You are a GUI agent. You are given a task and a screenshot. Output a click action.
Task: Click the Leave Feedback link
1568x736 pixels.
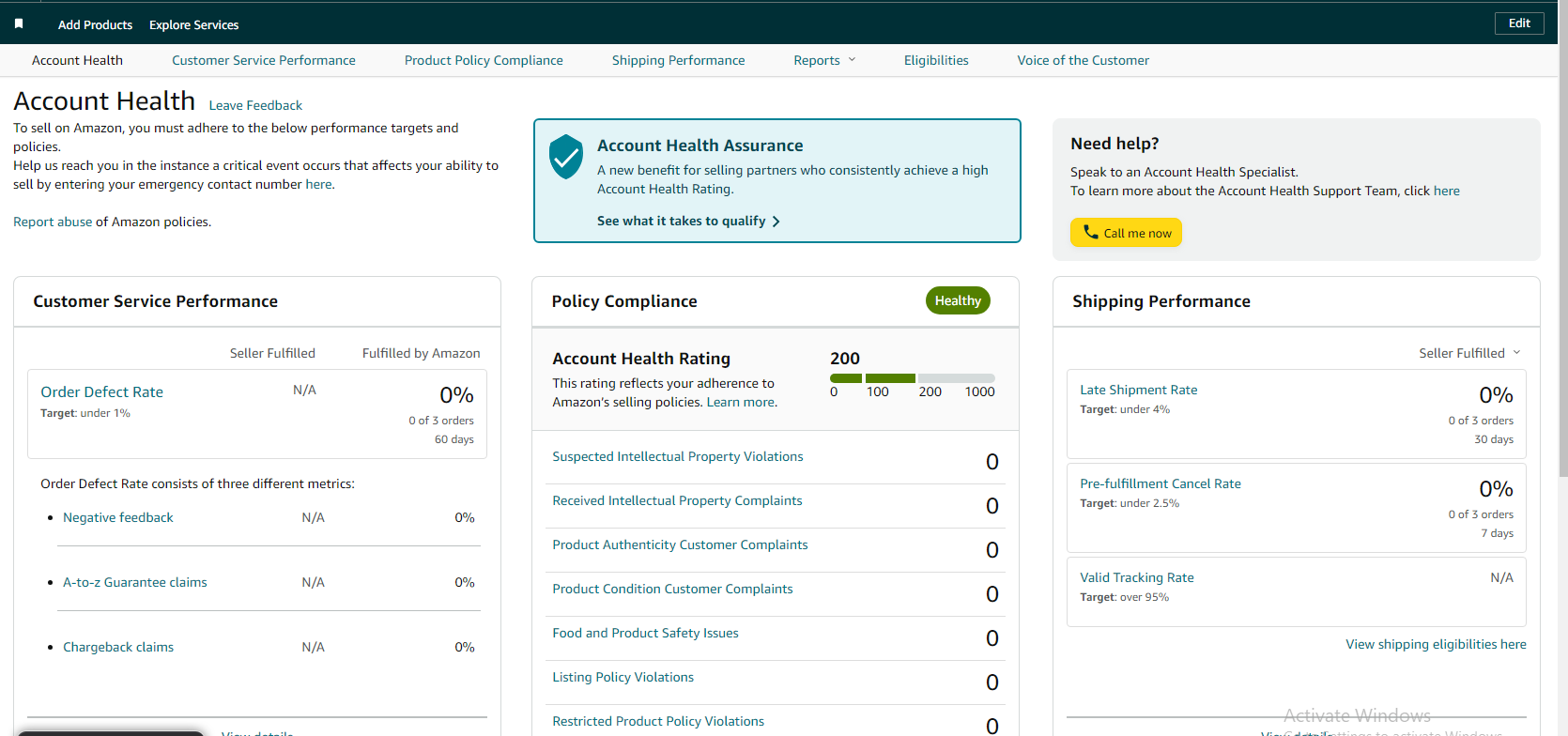(255, 105)
